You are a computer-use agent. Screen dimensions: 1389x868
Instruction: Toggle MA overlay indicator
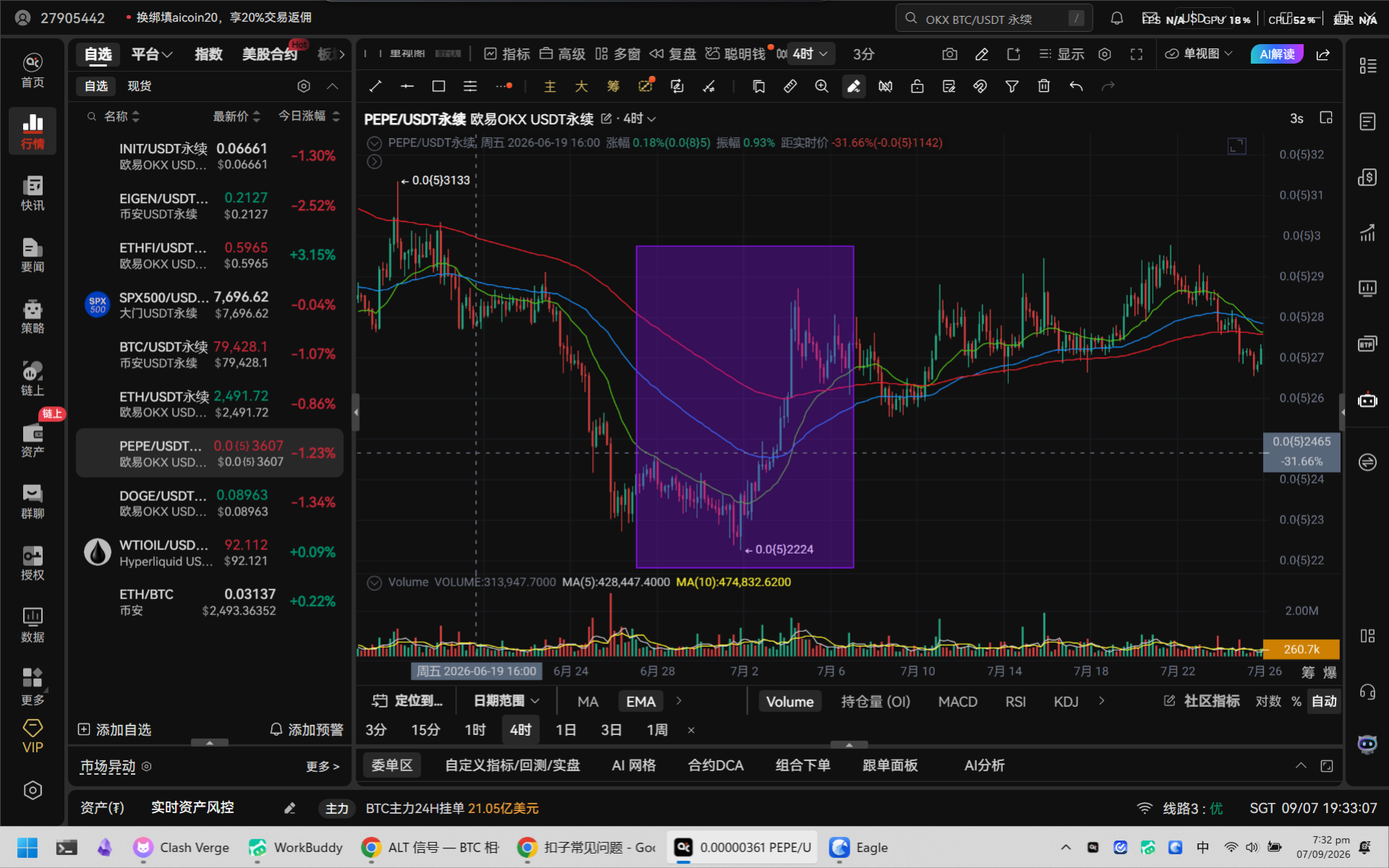[588, 701]
